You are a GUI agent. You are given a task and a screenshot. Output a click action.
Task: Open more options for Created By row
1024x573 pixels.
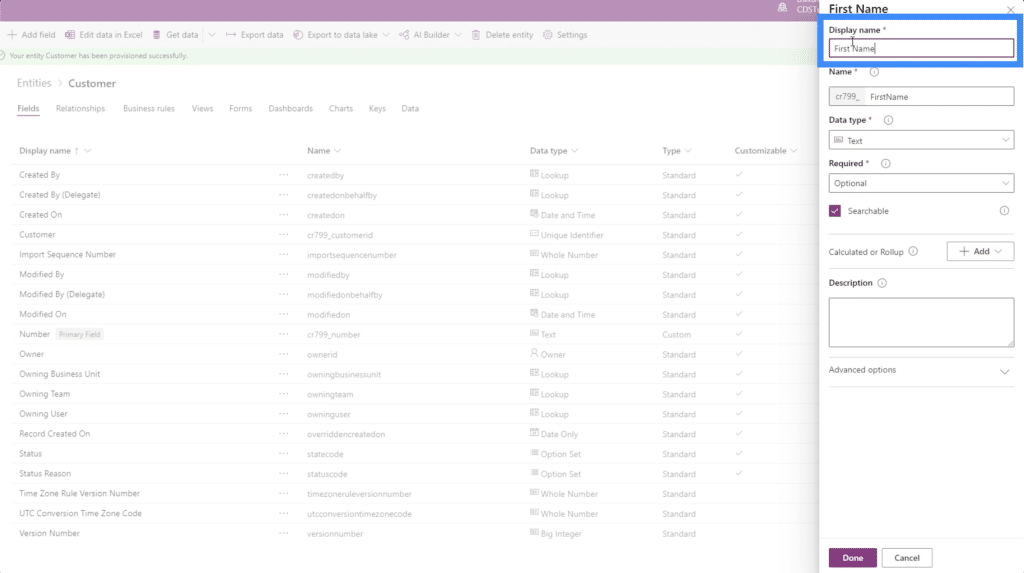(283, 174)
